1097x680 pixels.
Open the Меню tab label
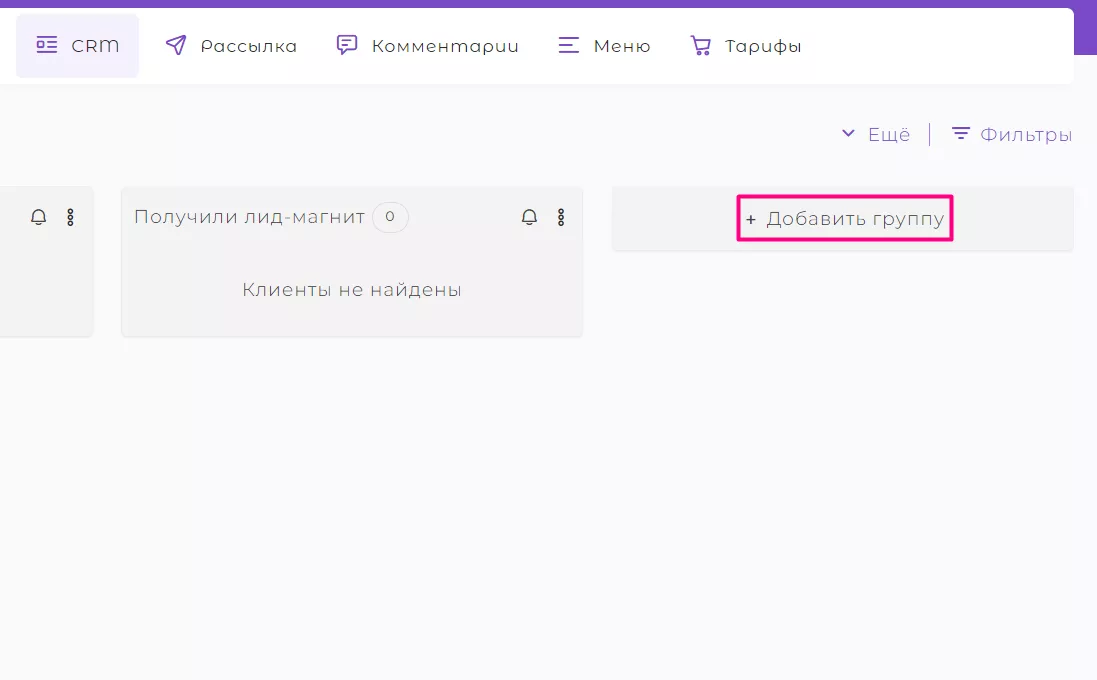tap(622, 46)
